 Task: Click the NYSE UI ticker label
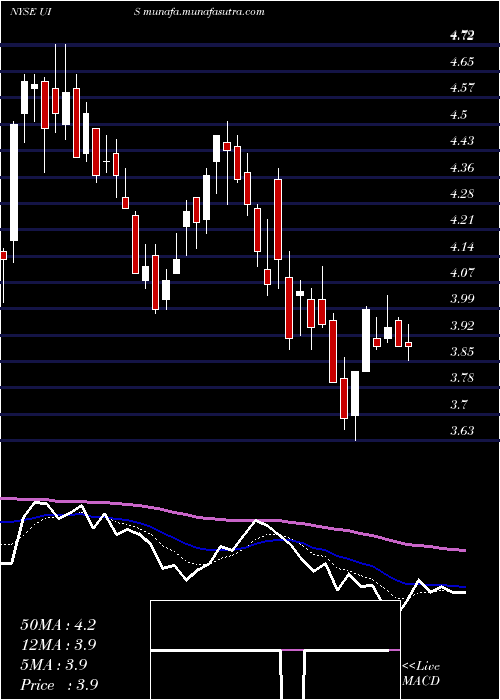point(32,12)
